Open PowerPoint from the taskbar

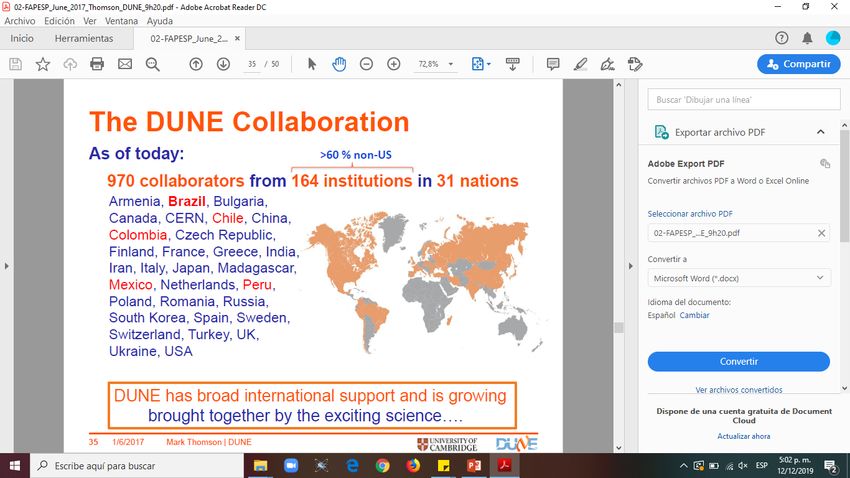(x=474, y=466)
